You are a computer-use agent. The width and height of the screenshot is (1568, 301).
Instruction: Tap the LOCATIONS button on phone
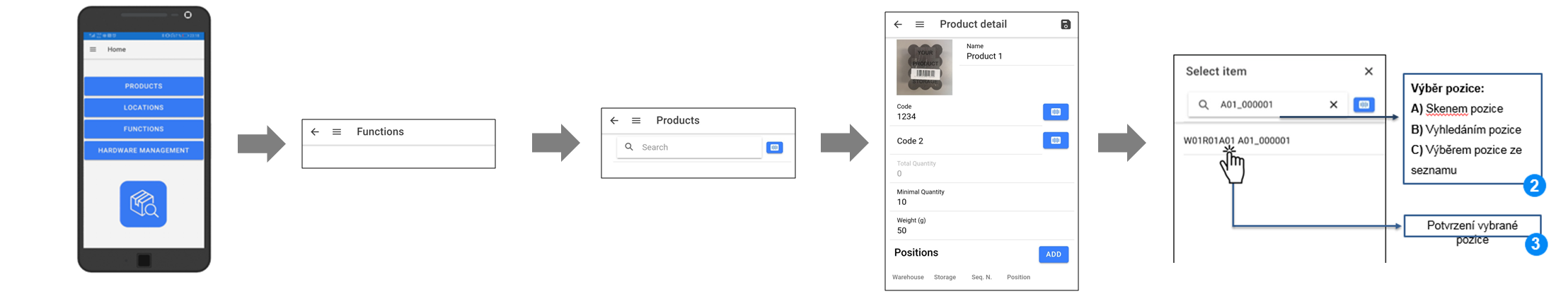click(144, 107)
